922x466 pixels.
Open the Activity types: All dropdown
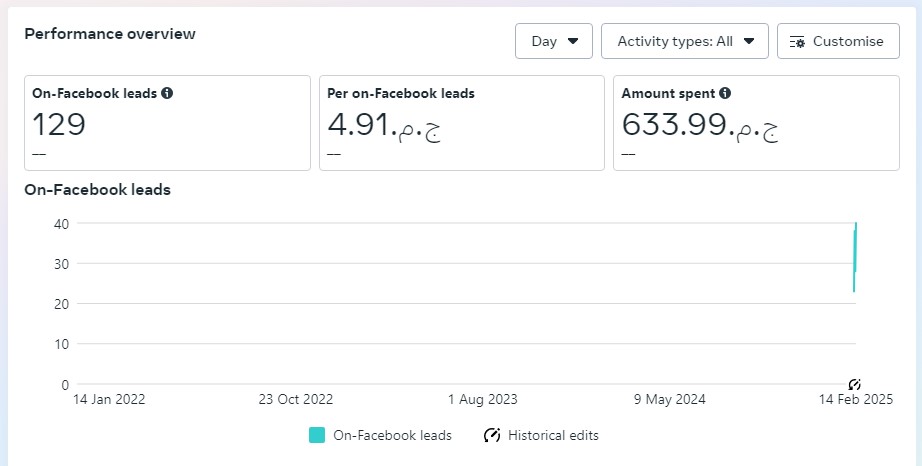[x=684, y=41]
